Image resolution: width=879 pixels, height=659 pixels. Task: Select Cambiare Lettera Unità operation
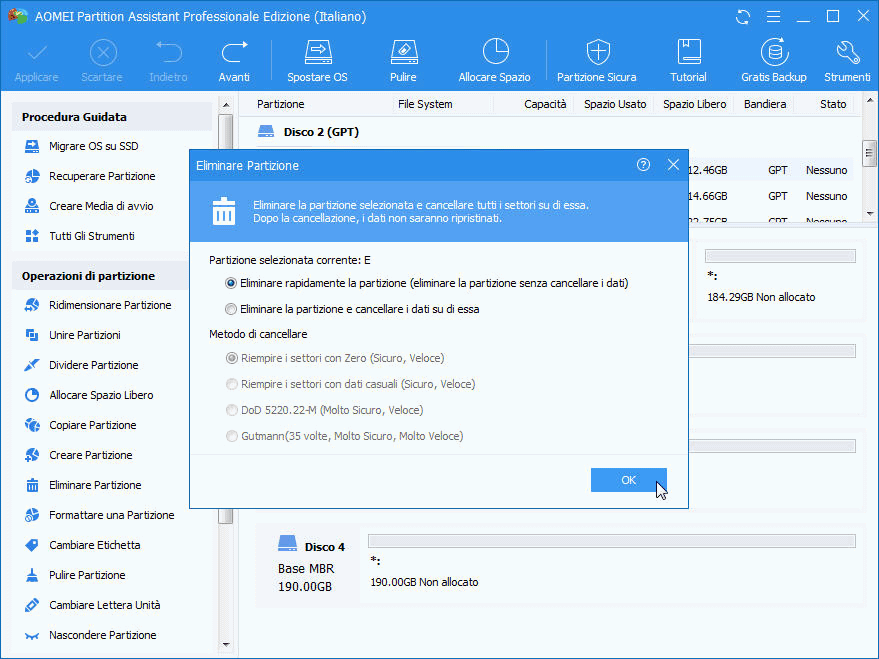pyautogui.click(x=92, y=605)
